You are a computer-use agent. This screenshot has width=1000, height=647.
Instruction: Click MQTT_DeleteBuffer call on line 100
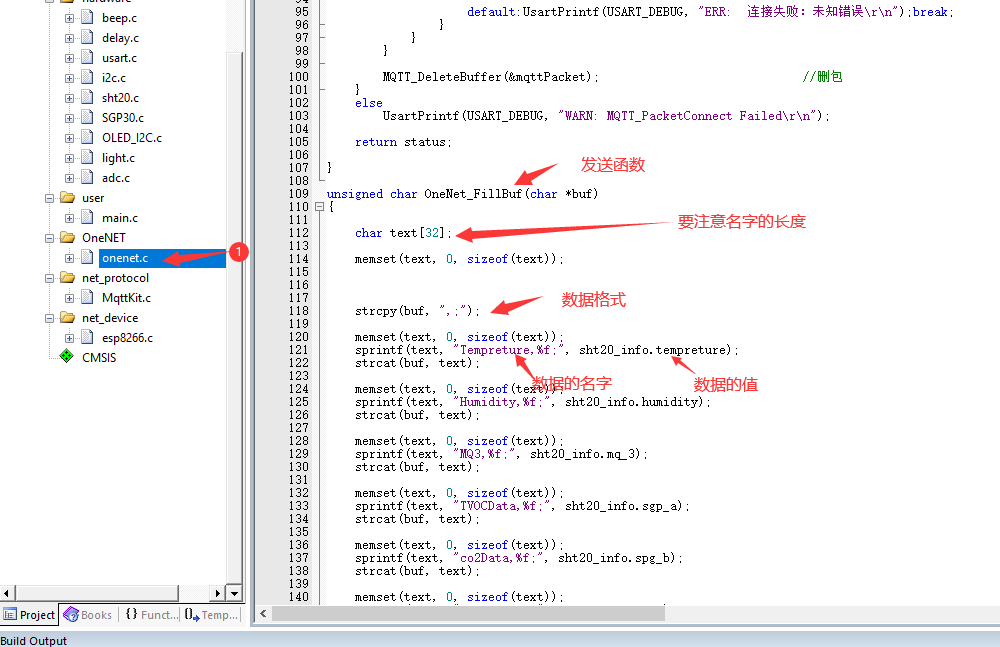click(490, 77)
